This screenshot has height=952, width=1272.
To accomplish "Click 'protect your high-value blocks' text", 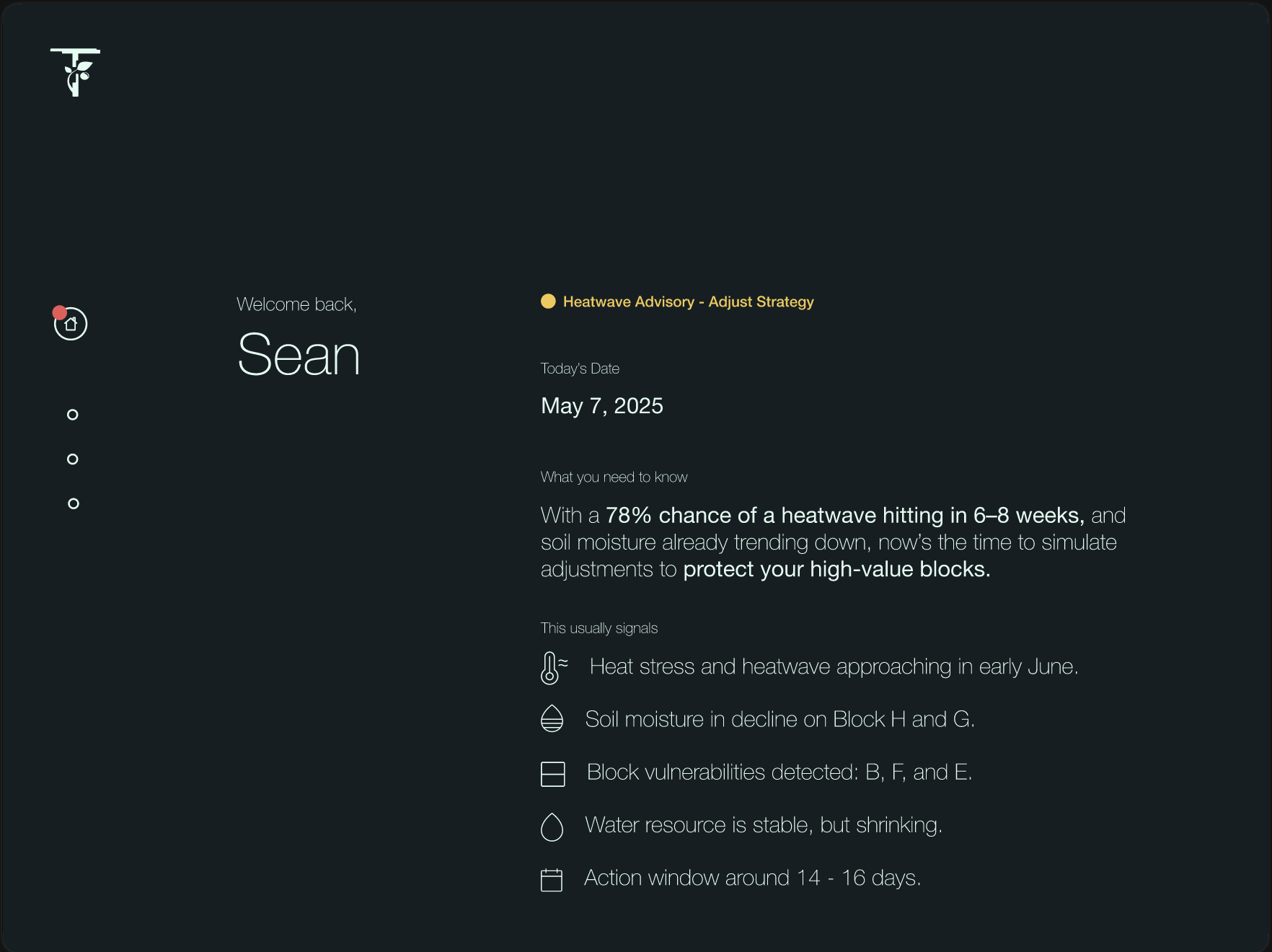I will tap(836, 569).
